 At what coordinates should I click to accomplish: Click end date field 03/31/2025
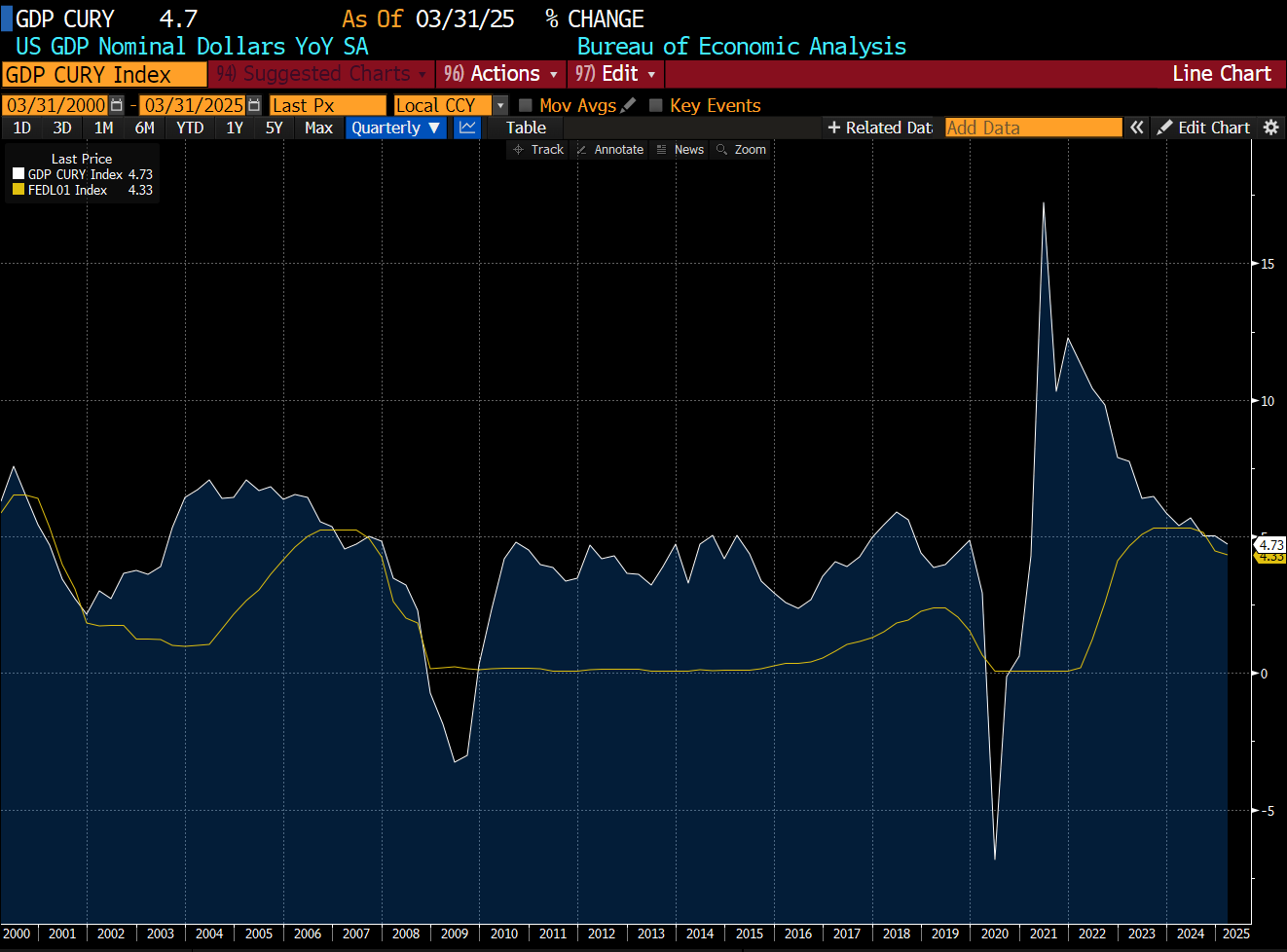[193, 105]
